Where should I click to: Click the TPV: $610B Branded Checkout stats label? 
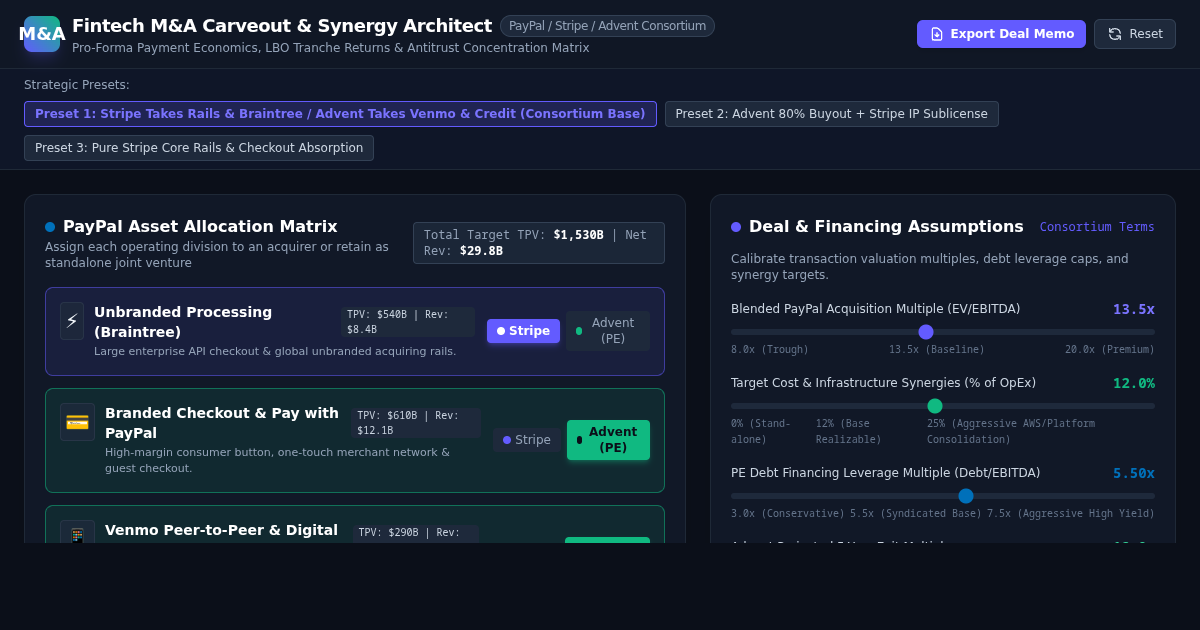(x=416, y=423)
